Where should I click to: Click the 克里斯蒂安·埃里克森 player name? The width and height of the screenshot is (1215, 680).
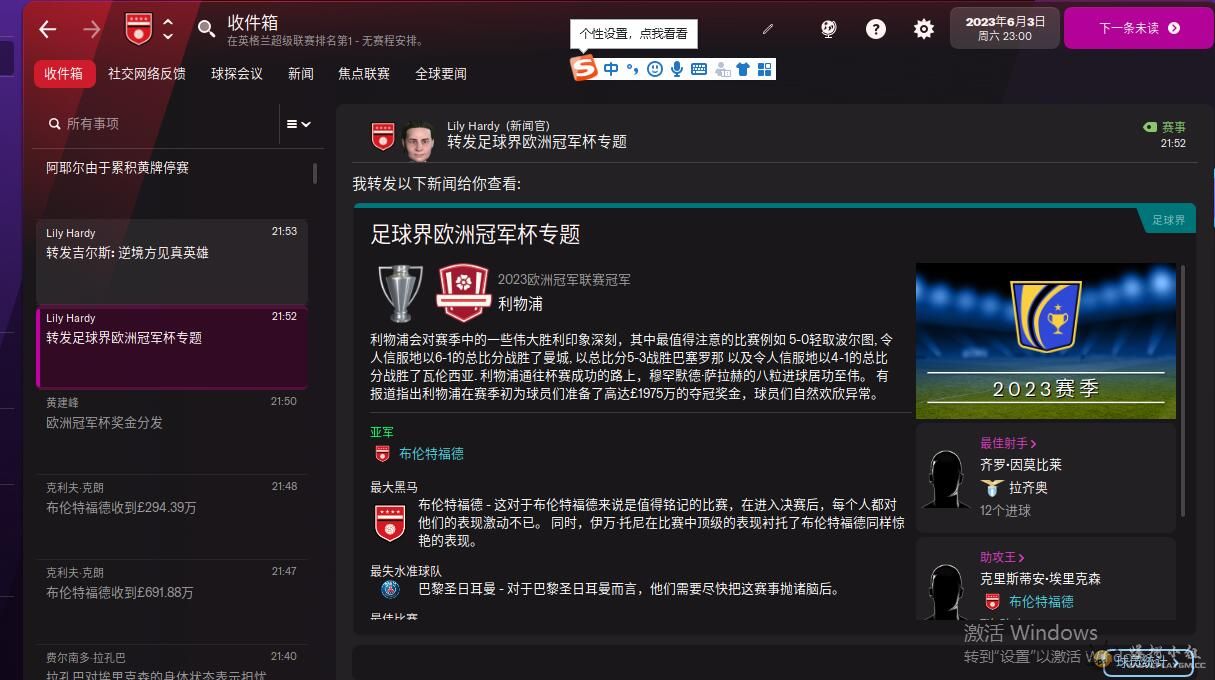(x=1040, y=578)
